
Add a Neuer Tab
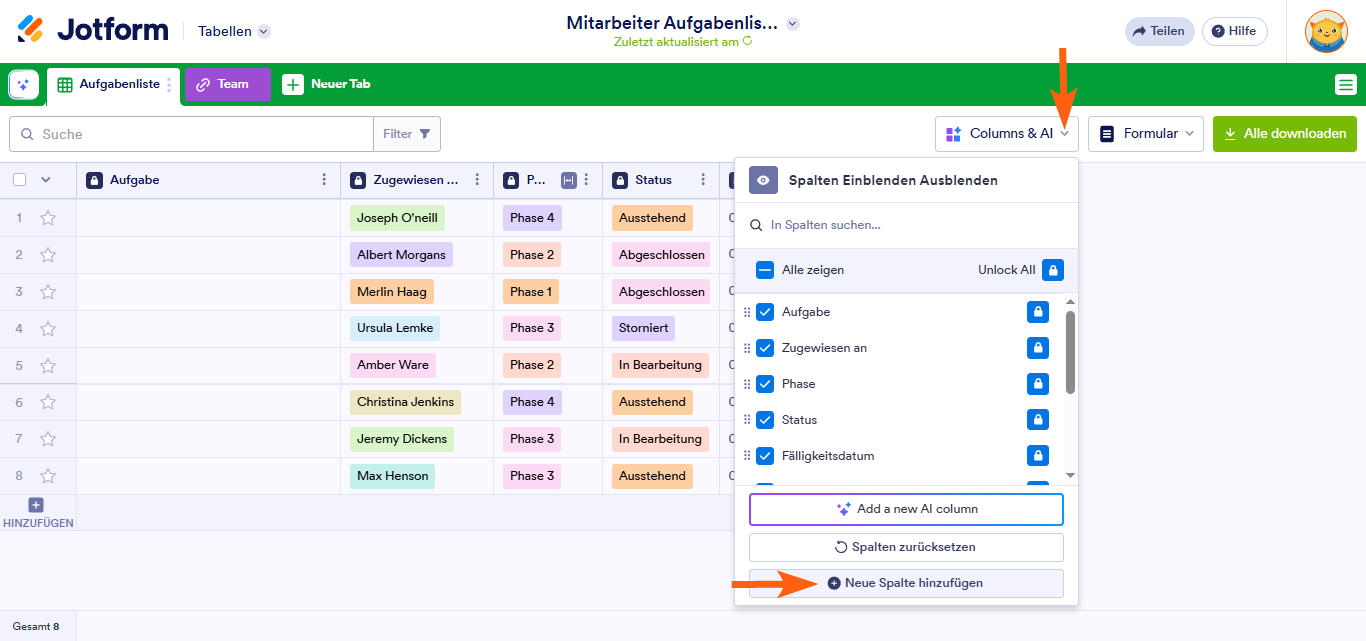tap(326, 85)
